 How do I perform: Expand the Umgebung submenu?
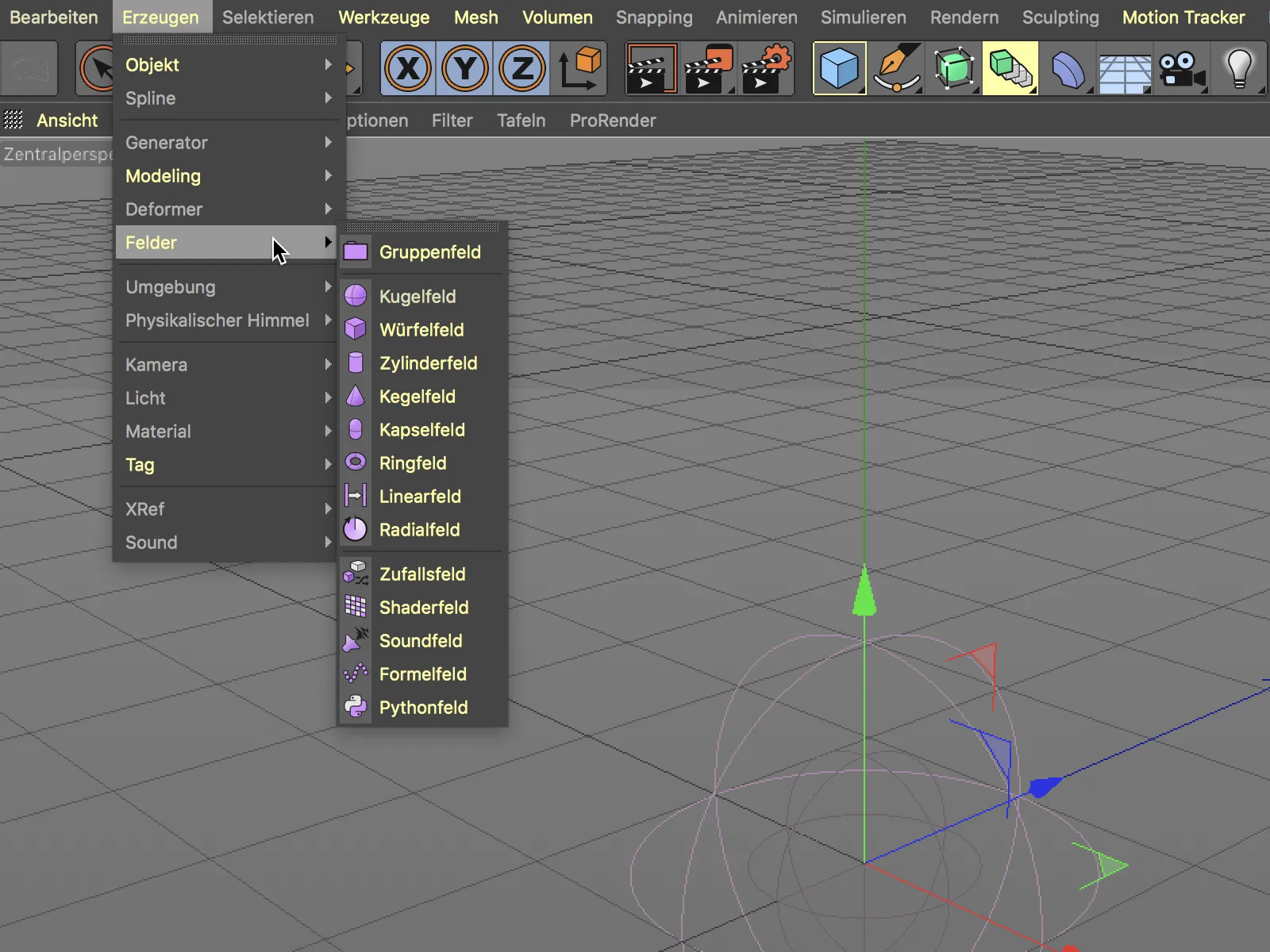coord(227,287)
